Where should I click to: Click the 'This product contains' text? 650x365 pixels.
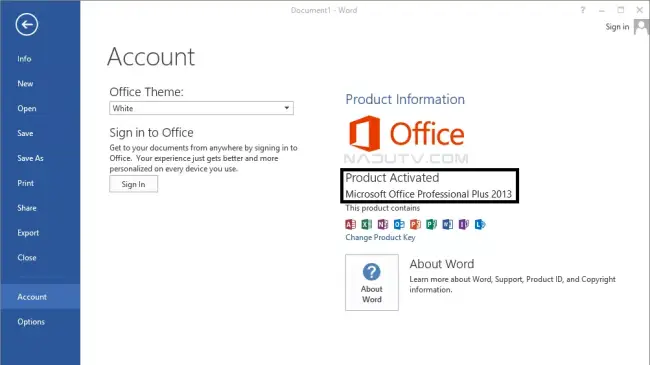tap(383, 208)
